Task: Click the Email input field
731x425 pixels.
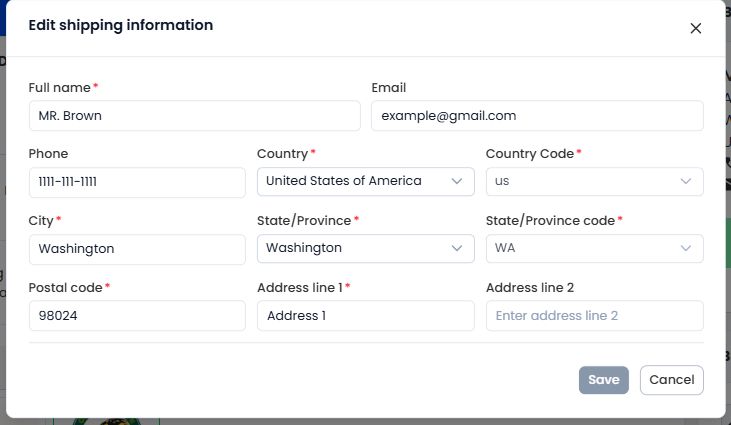Action: (x=537, y=116)
